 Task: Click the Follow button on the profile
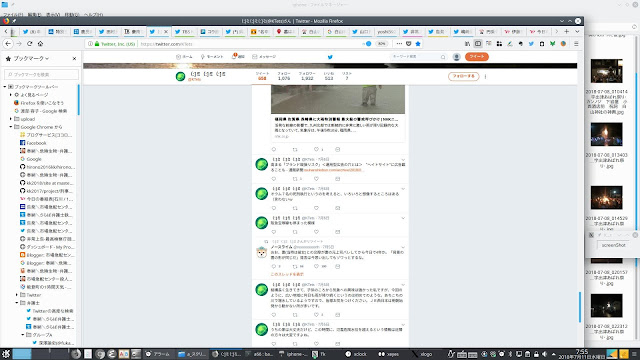(x=463, y=76)
